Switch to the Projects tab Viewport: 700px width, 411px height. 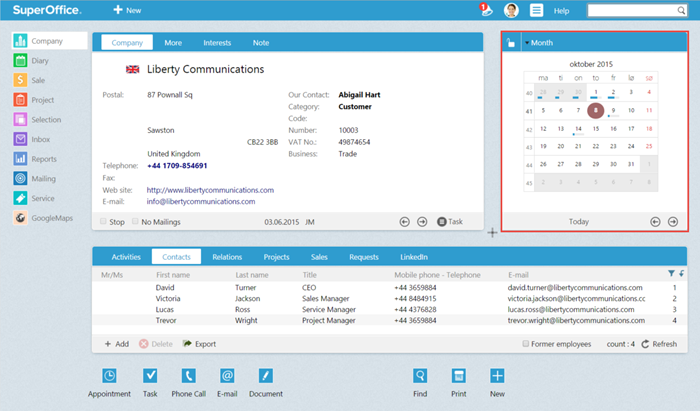276,257
